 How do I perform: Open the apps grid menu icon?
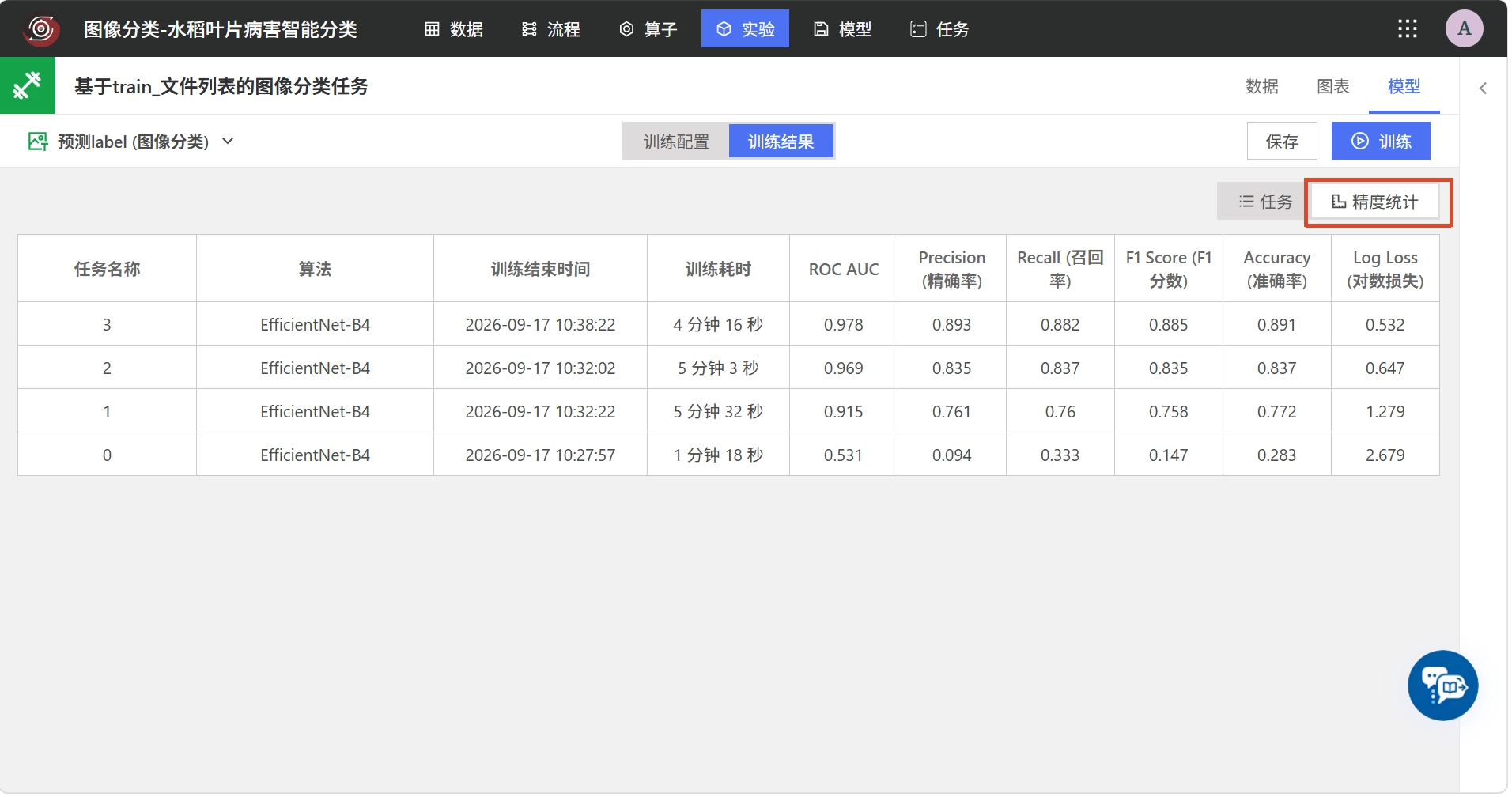pyautogui.click(x=1408, y=29)
